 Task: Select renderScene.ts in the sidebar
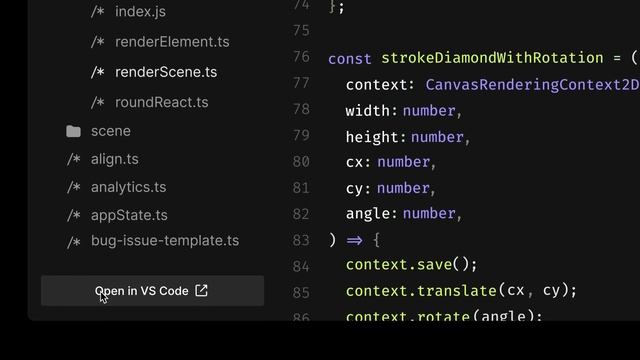coord(166,72)
